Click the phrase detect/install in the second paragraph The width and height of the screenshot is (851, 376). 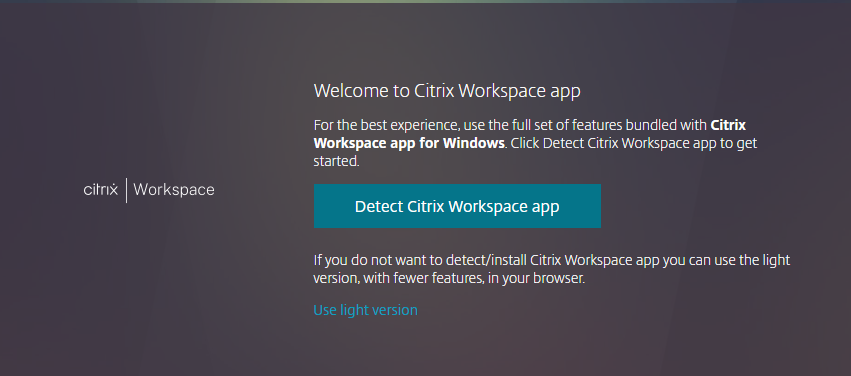pos(487,260)
